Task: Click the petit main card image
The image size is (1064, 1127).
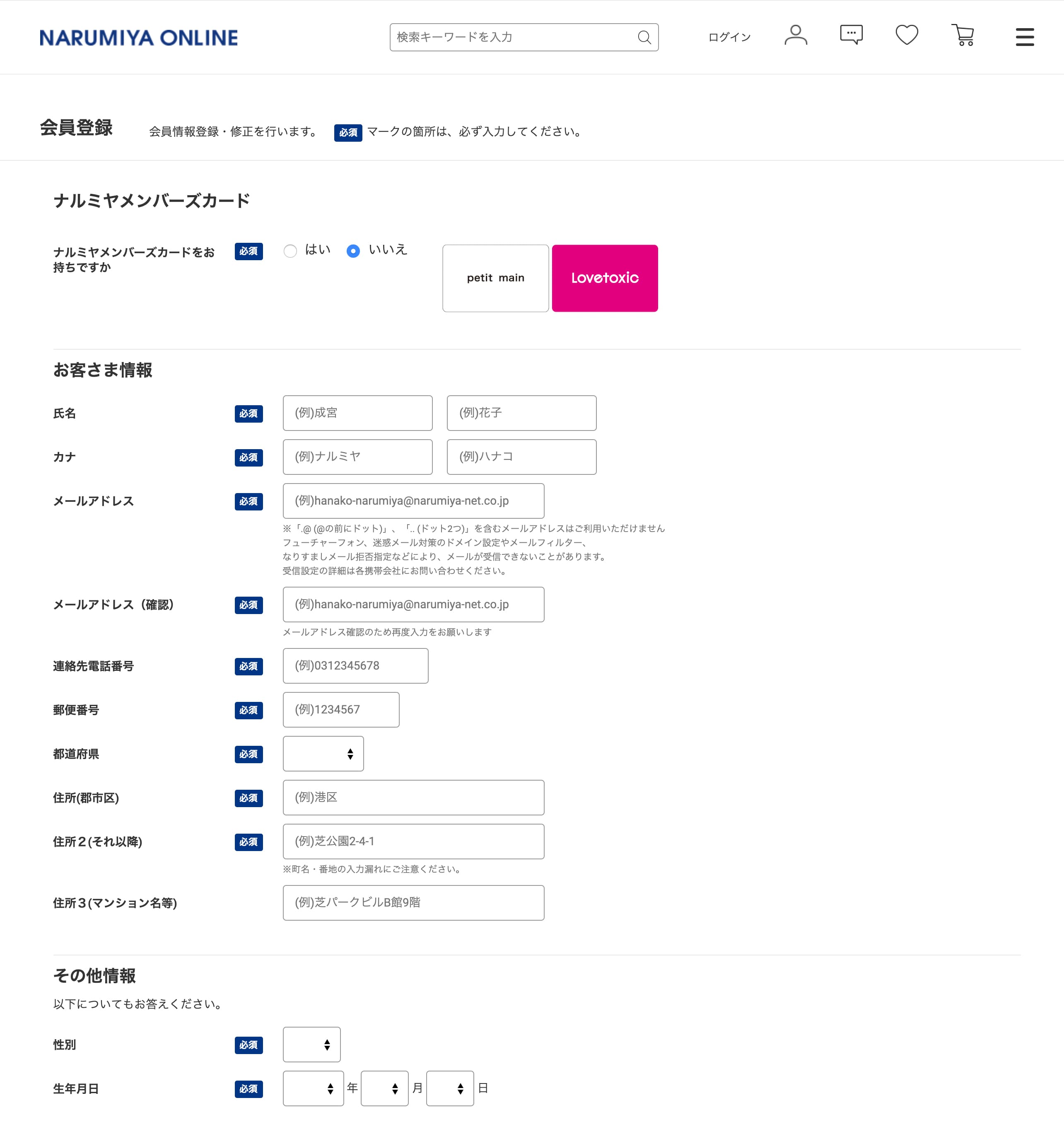Action: tap(495, 278)
